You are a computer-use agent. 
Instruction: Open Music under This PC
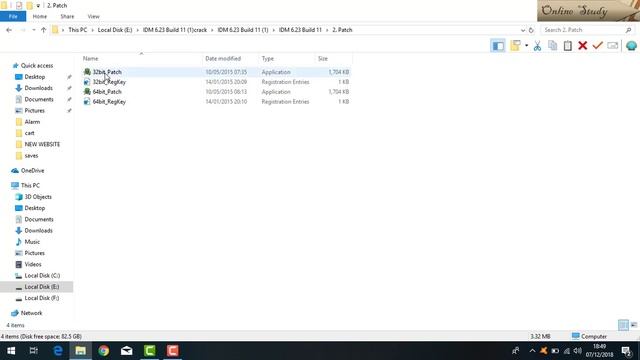coord(32,242)
